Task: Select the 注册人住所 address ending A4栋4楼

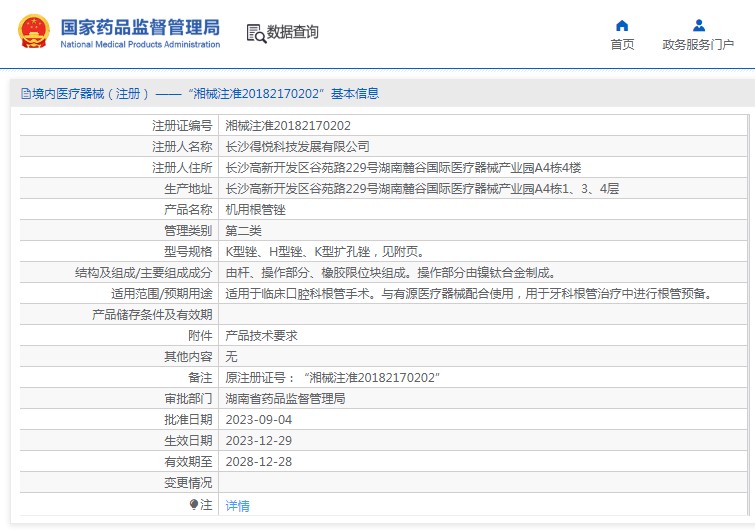Action: [404, 168]
